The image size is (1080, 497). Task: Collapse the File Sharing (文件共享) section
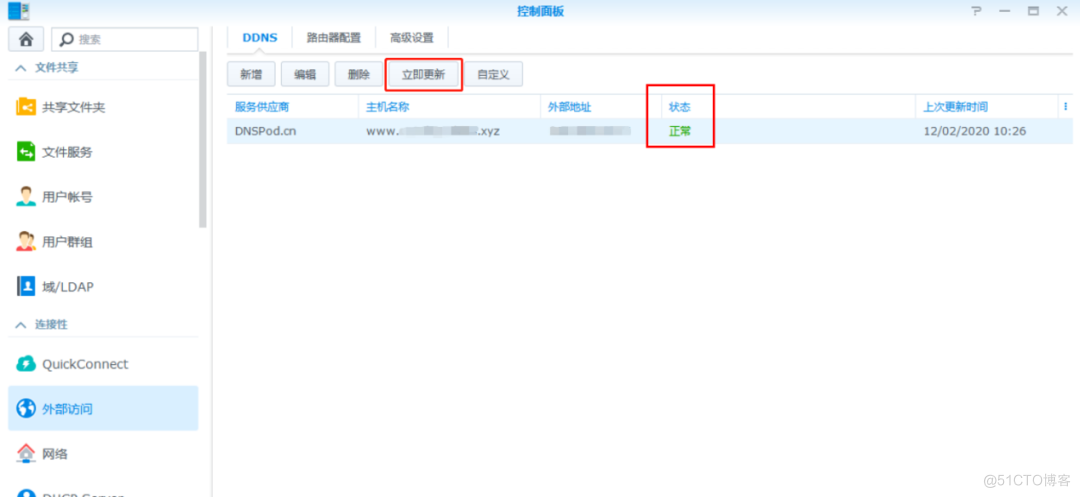coord(21,68)
